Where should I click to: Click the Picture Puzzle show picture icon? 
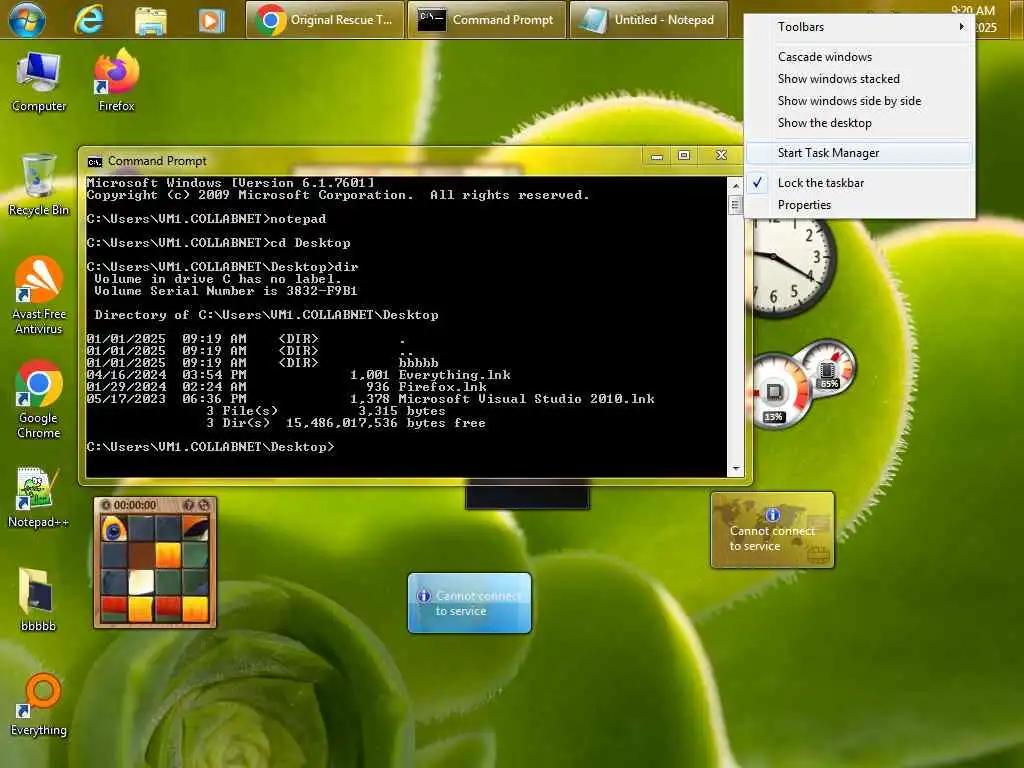click(189, 505)
